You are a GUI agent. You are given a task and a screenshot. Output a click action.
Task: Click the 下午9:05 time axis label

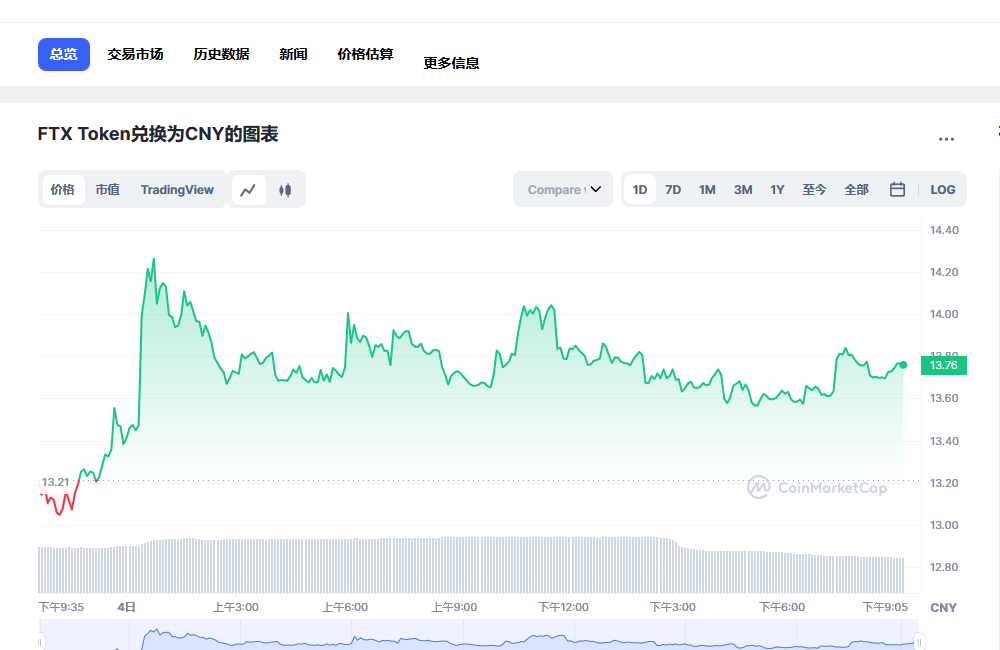click(885, 607)
